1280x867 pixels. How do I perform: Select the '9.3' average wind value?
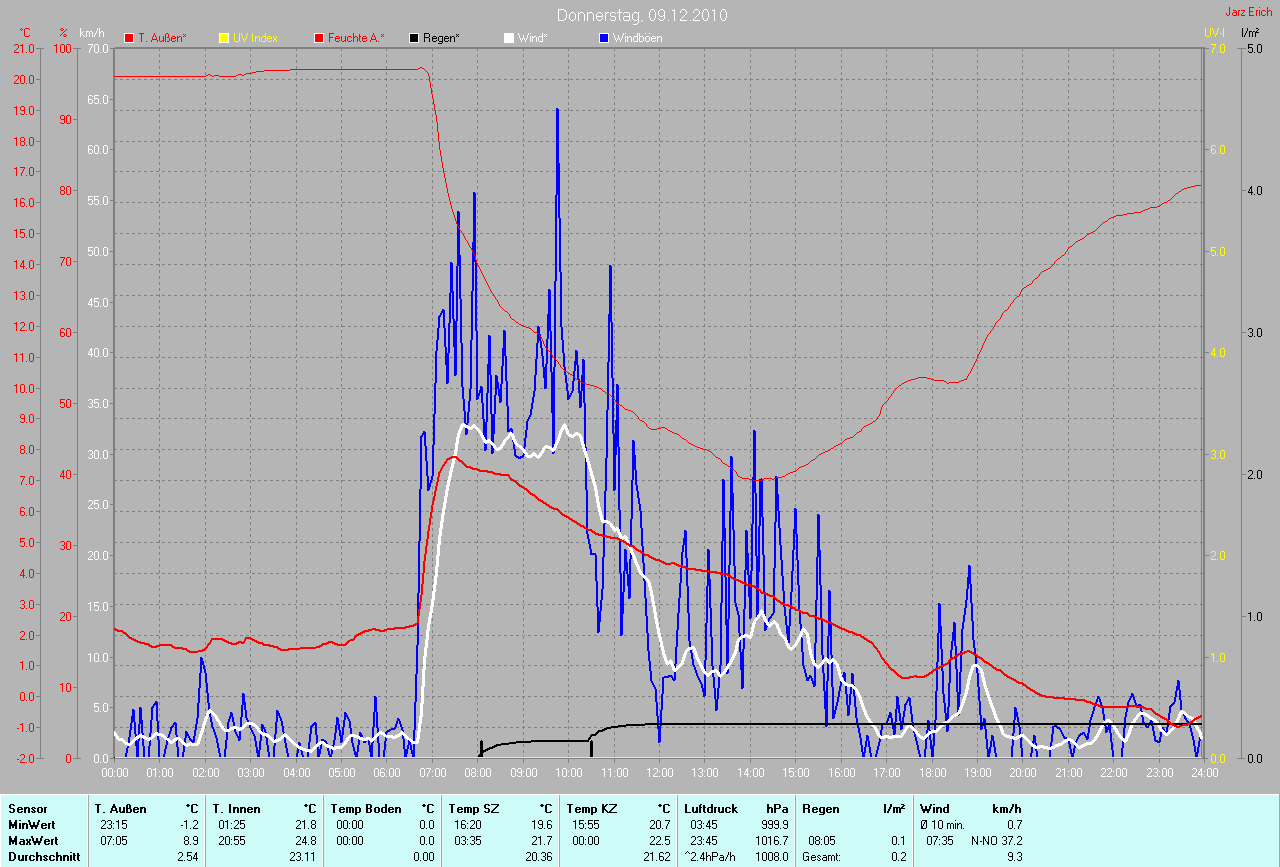1015,857
